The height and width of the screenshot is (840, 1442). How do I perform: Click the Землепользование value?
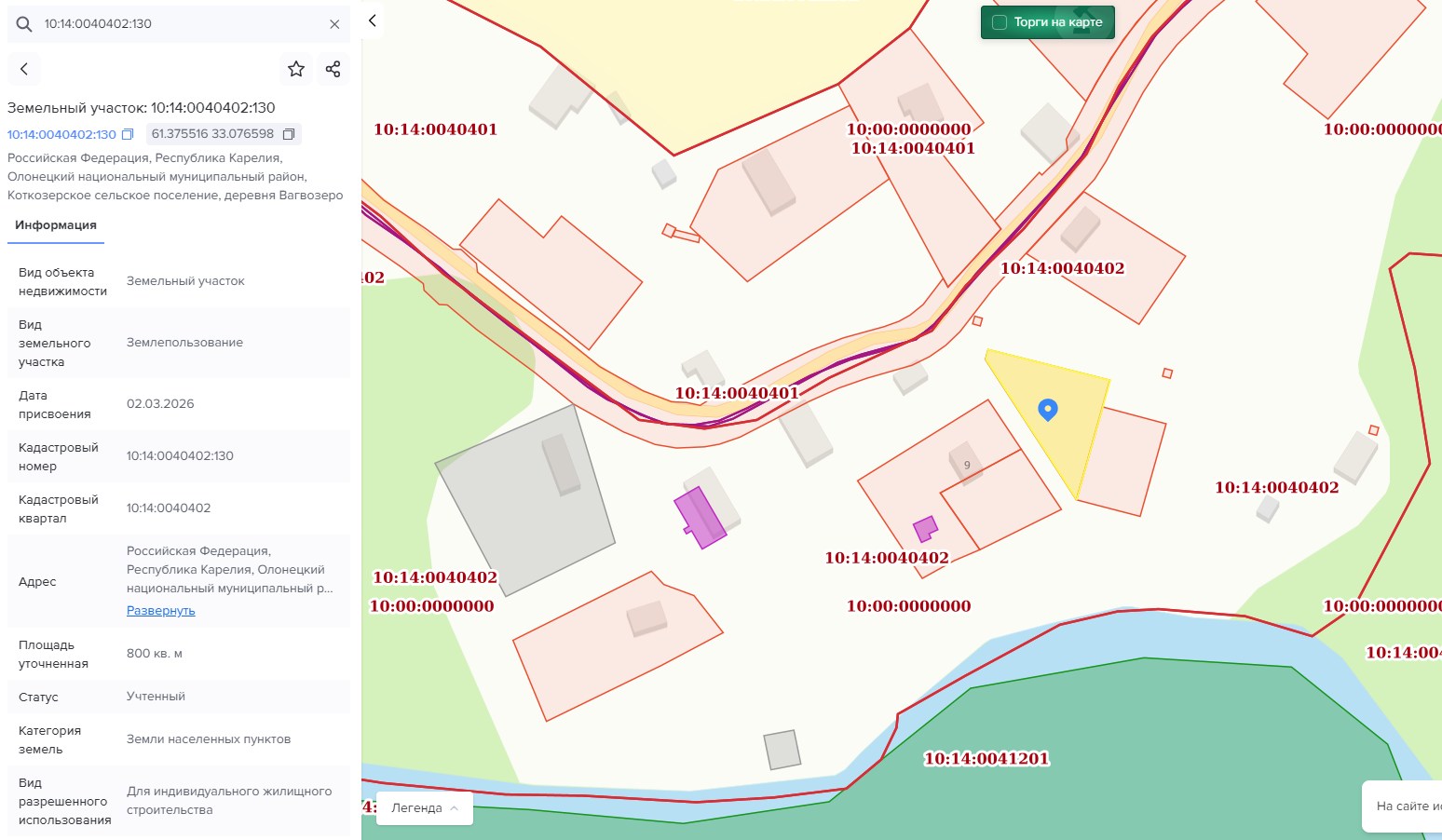click(x=184, y=343)
